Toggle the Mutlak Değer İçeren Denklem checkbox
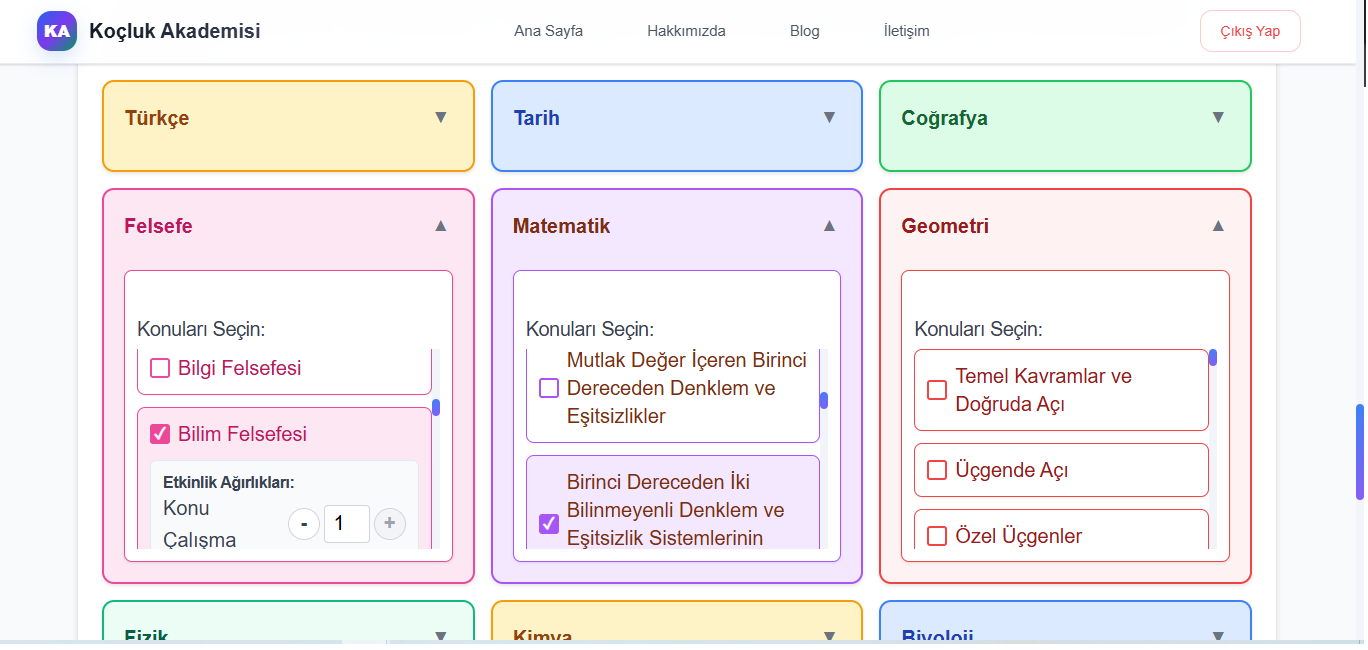Viewport: 1368px width, 650px height. [x=549, y=388]
